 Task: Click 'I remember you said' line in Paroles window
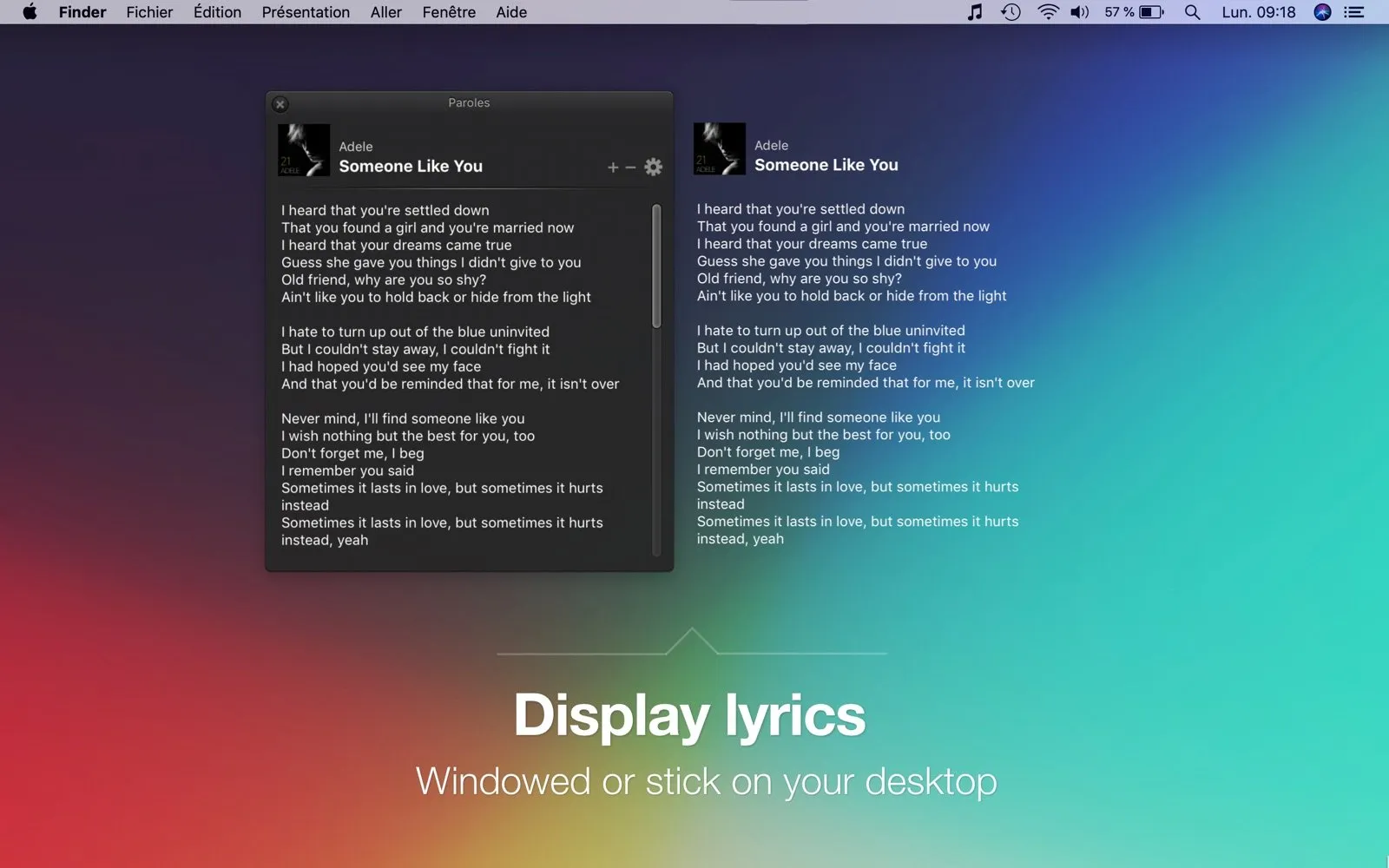pos(347,470)
